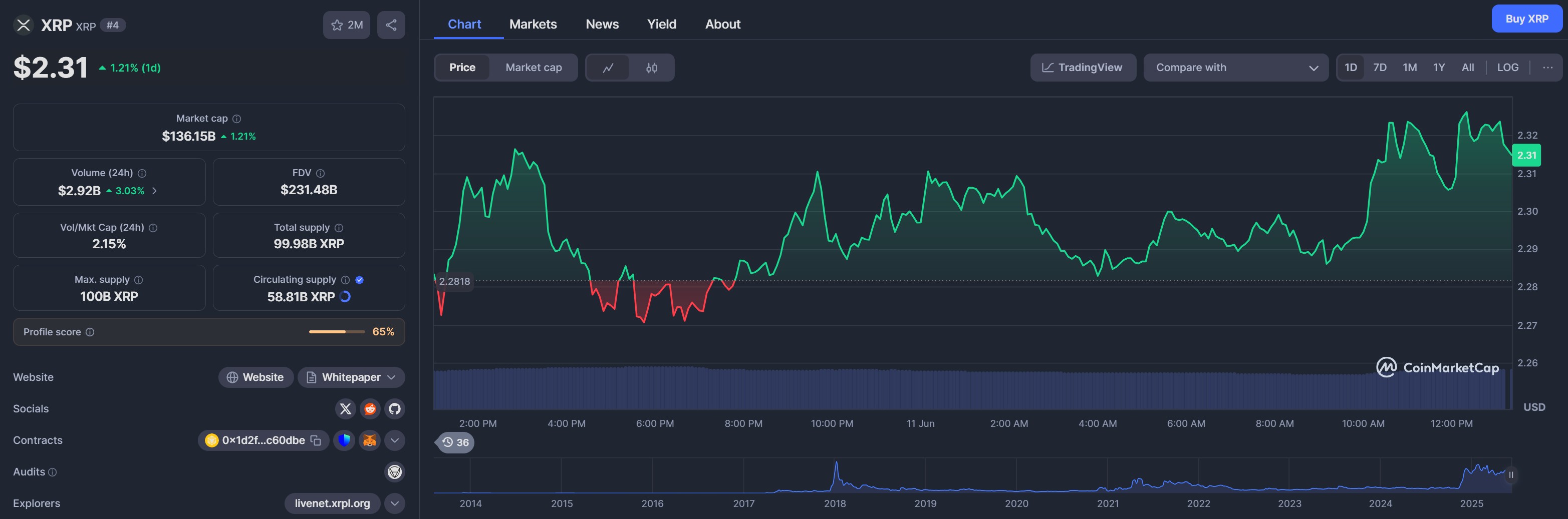
Task: Show Profile score info icon
Action: tap(90, 332)
